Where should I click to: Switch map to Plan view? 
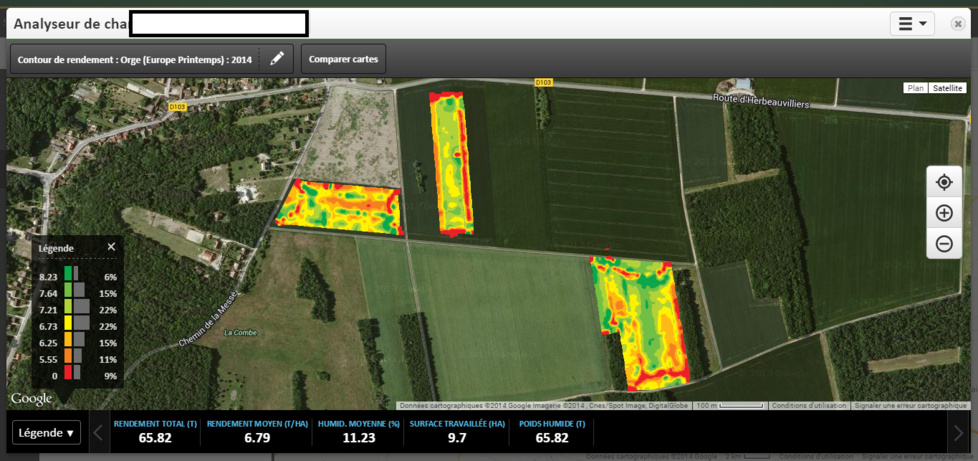click(x=914, y=88)
